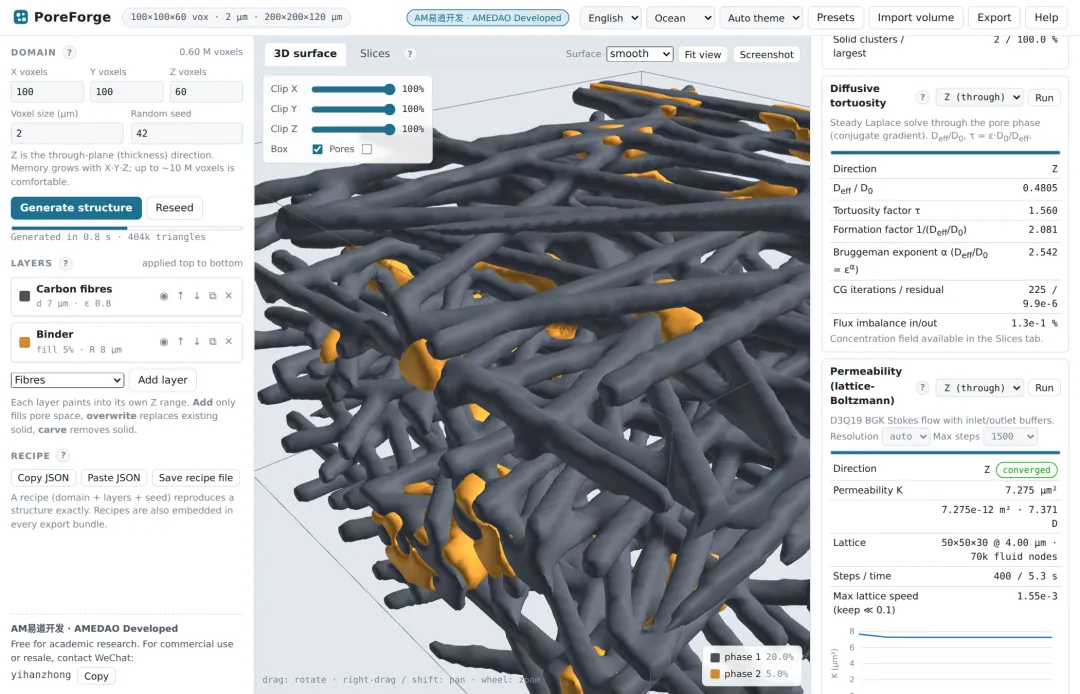The height and width of the screenshot is (694, 1080).
Task: Click the Binder layer orange color swatch
Action: pyautogui.click(x=25, y=342)
